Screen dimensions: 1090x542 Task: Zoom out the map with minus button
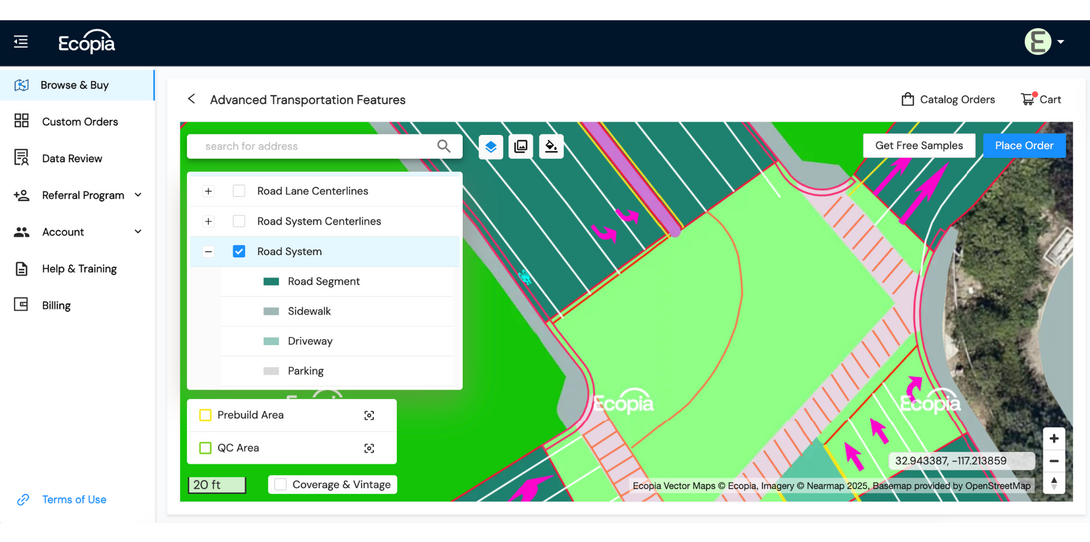(x=1054, y=461)
